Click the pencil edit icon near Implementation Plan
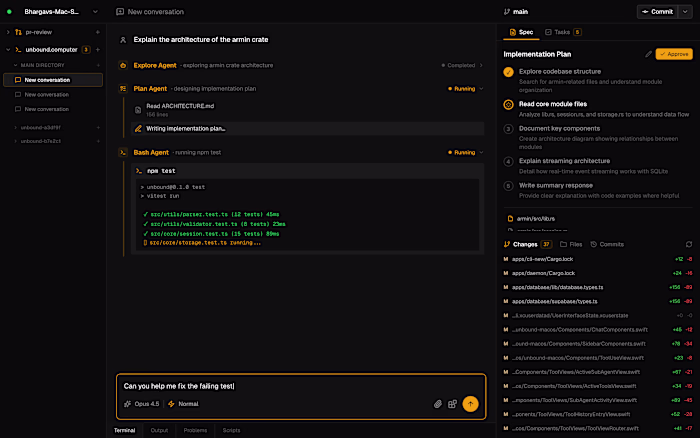The height and width of the screenshot is (438, 700). click(649, 53)
